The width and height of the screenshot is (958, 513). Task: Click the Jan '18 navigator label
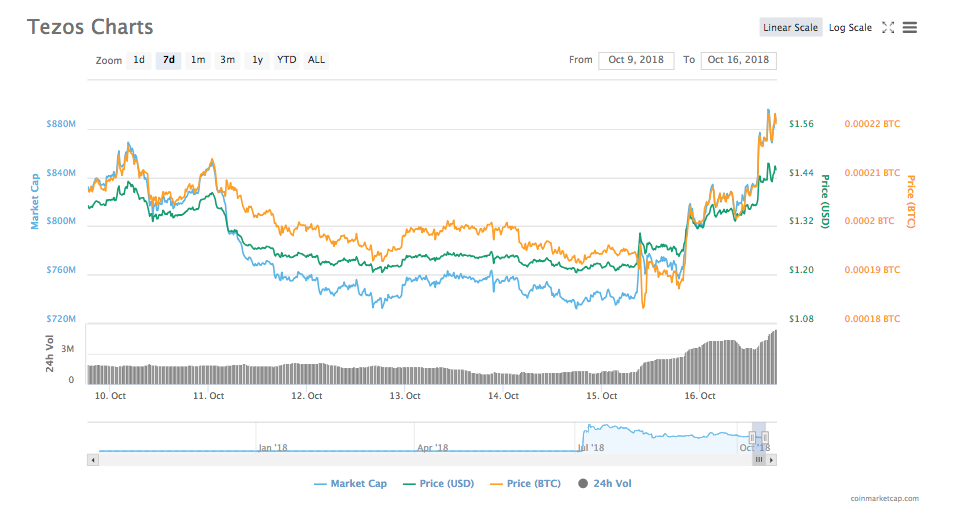(x=272, y=448)
